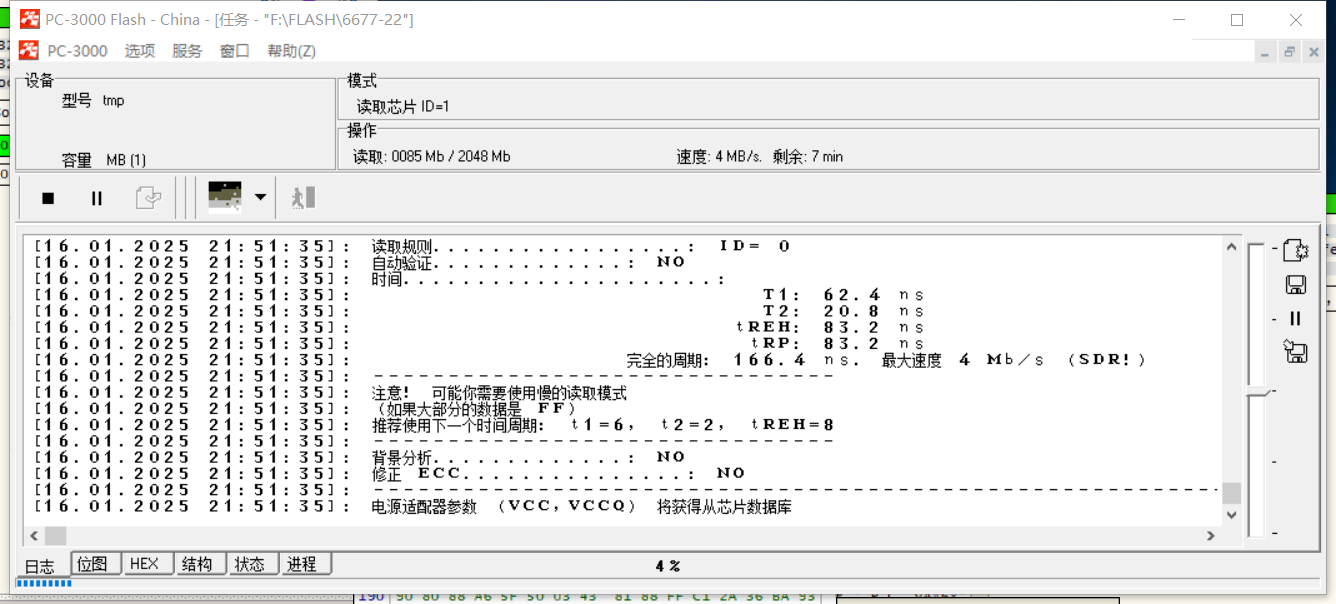Click the floppy disk icon with an arrow
This screenshot has height=604, width=1336.
point(1295,352)
